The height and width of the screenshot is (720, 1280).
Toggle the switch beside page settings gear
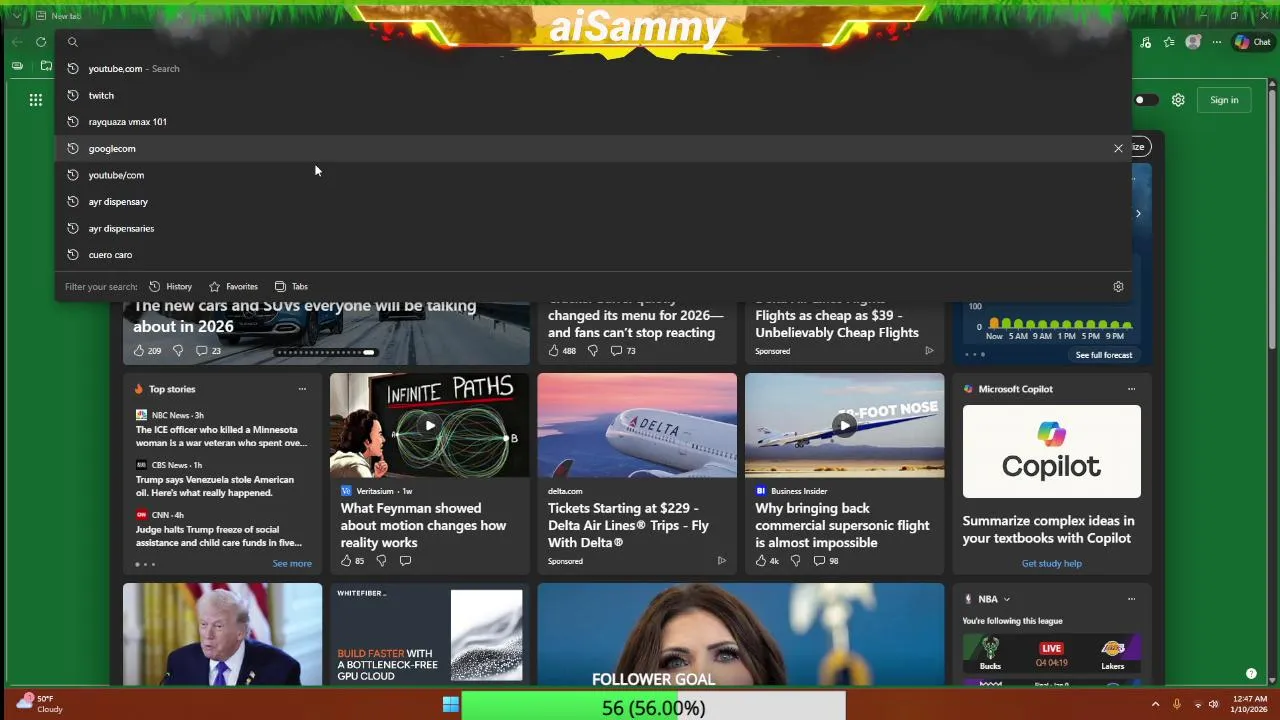click(x=1146, y=100)
